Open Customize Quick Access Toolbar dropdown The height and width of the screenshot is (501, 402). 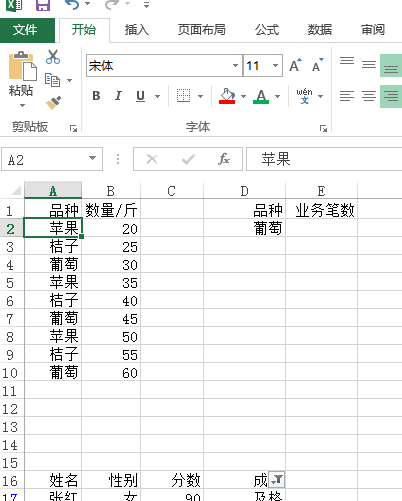pos(146,4)
